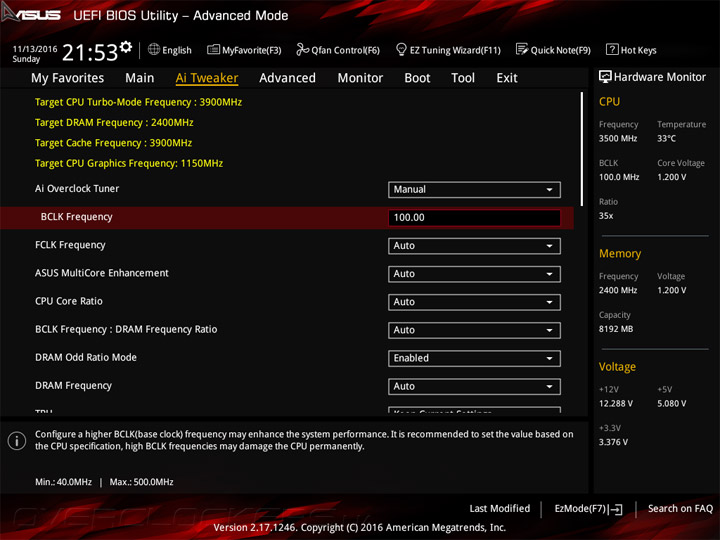
Task: Click the settings list vertical scrollbar
Action: tap(582, 149)
